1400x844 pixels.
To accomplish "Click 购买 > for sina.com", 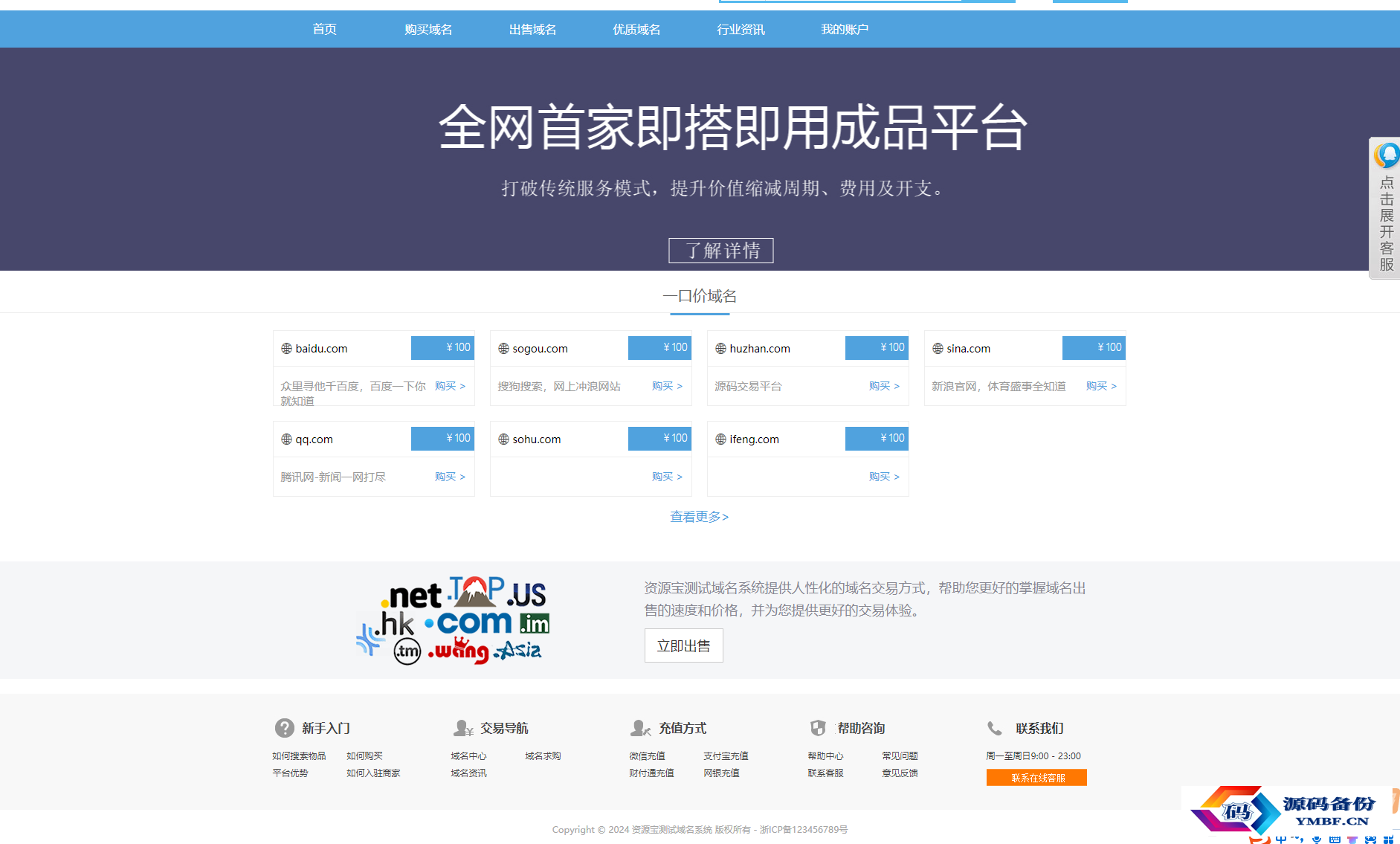I will [x=1101, y=386].
